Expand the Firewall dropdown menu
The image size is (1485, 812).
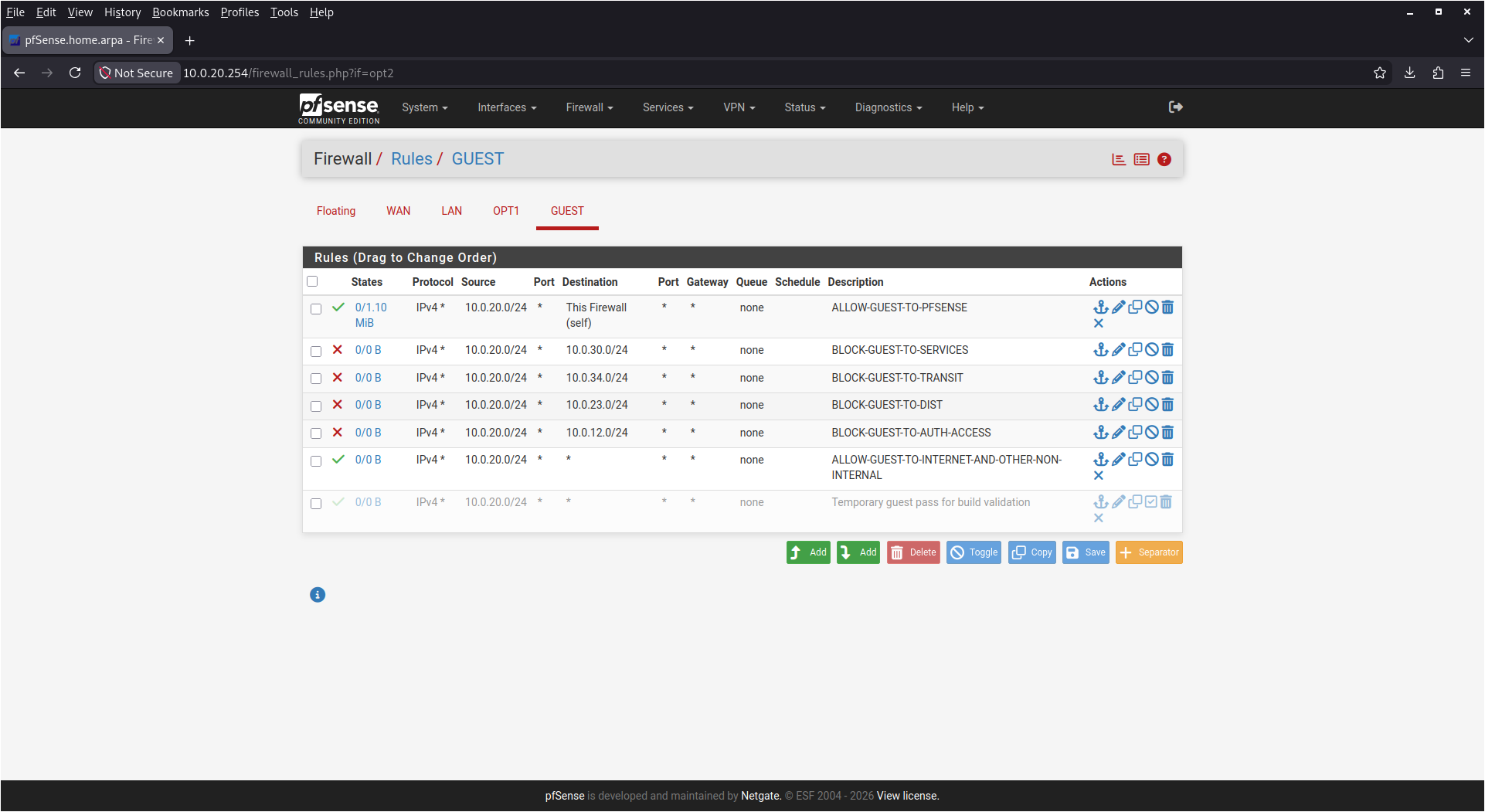(x=589, y=107)
